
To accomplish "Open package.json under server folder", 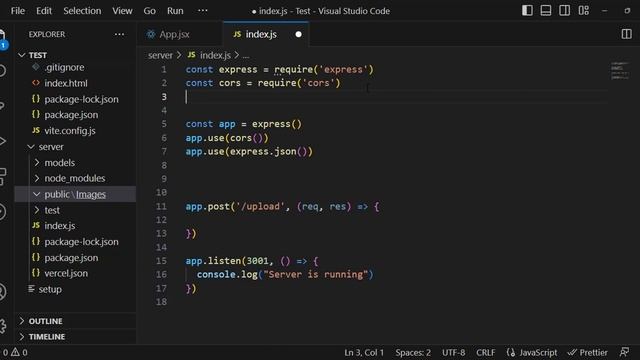I will (75, 258).
